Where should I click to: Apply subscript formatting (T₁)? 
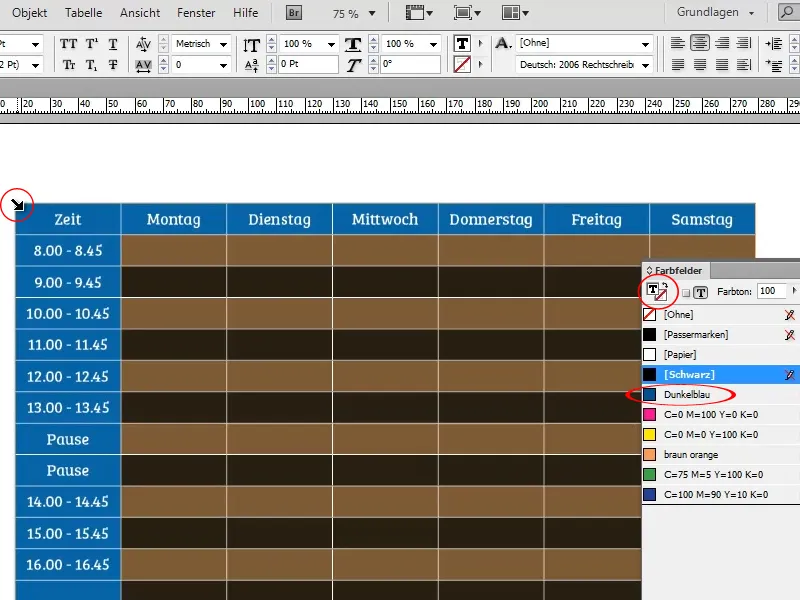[x=91, y=65]
